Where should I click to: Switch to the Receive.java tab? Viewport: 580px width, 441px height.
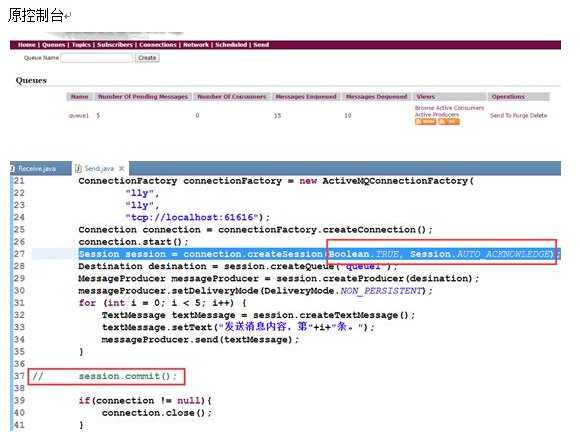(x=37, y=168)
